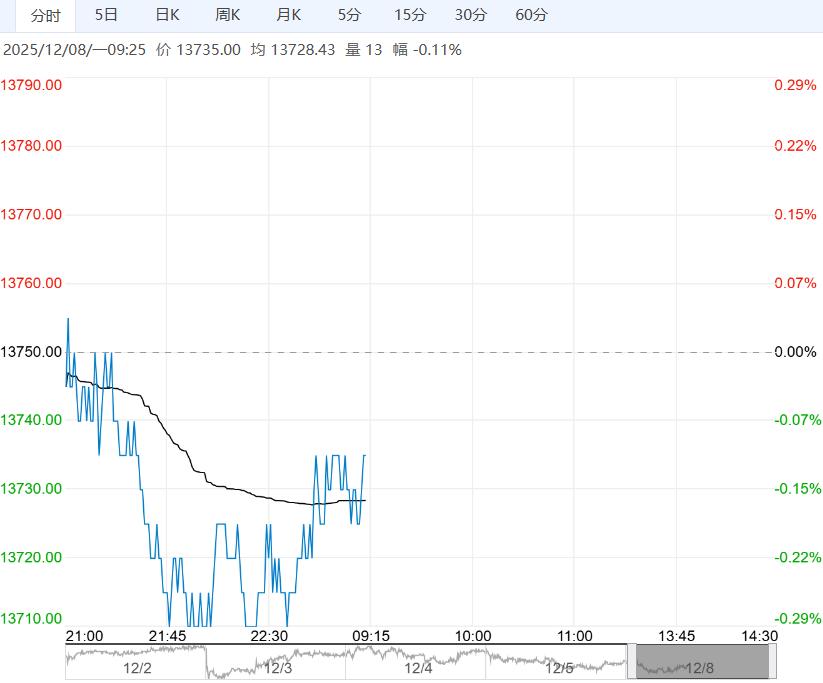Open the 5日 five-day chart tab
The height and width of the screenshot is (683, 823).
click(x=106, y=15)
